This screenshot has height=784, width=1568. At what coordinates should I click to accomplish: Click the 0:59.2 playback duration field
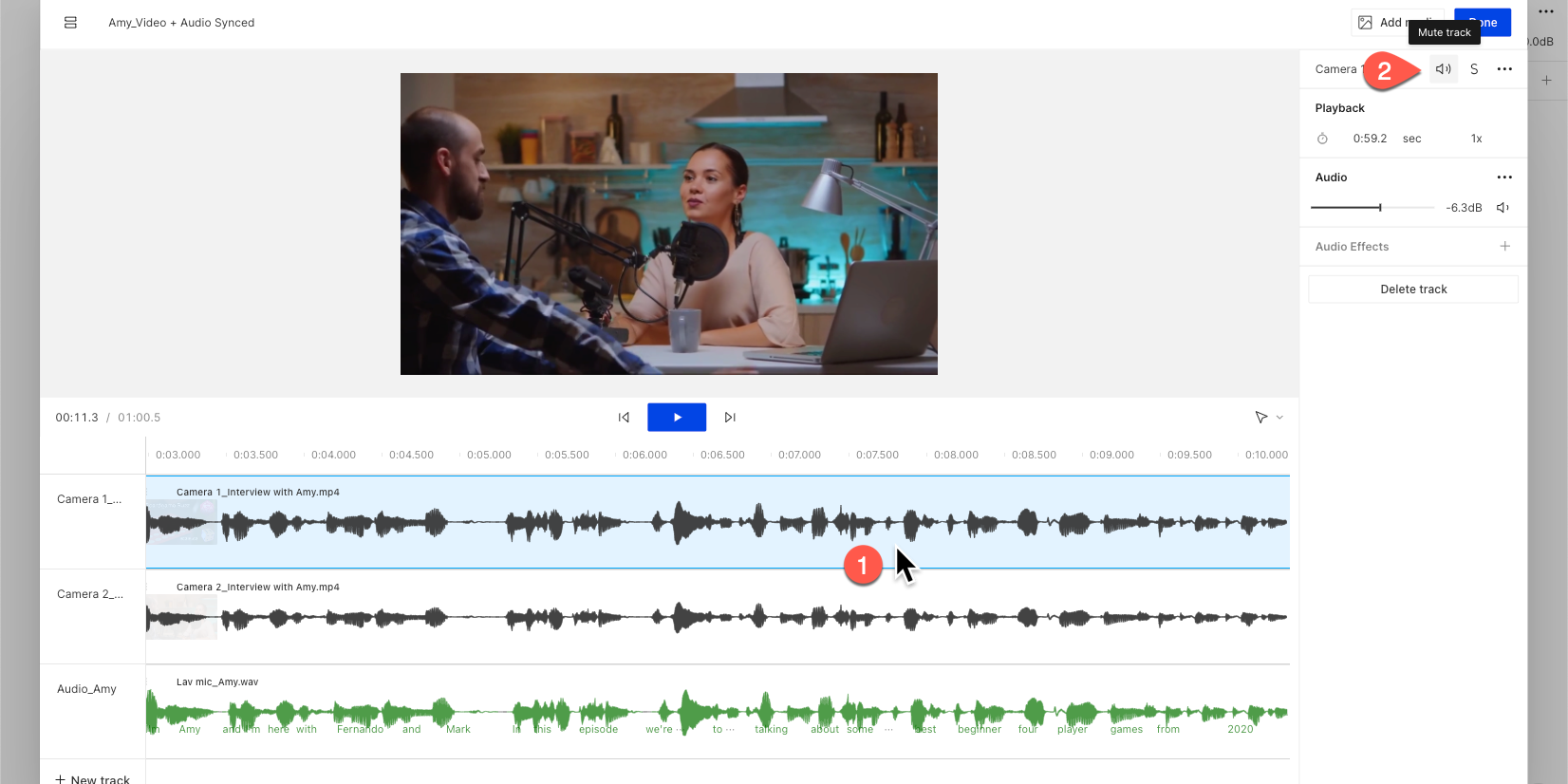1370,139
